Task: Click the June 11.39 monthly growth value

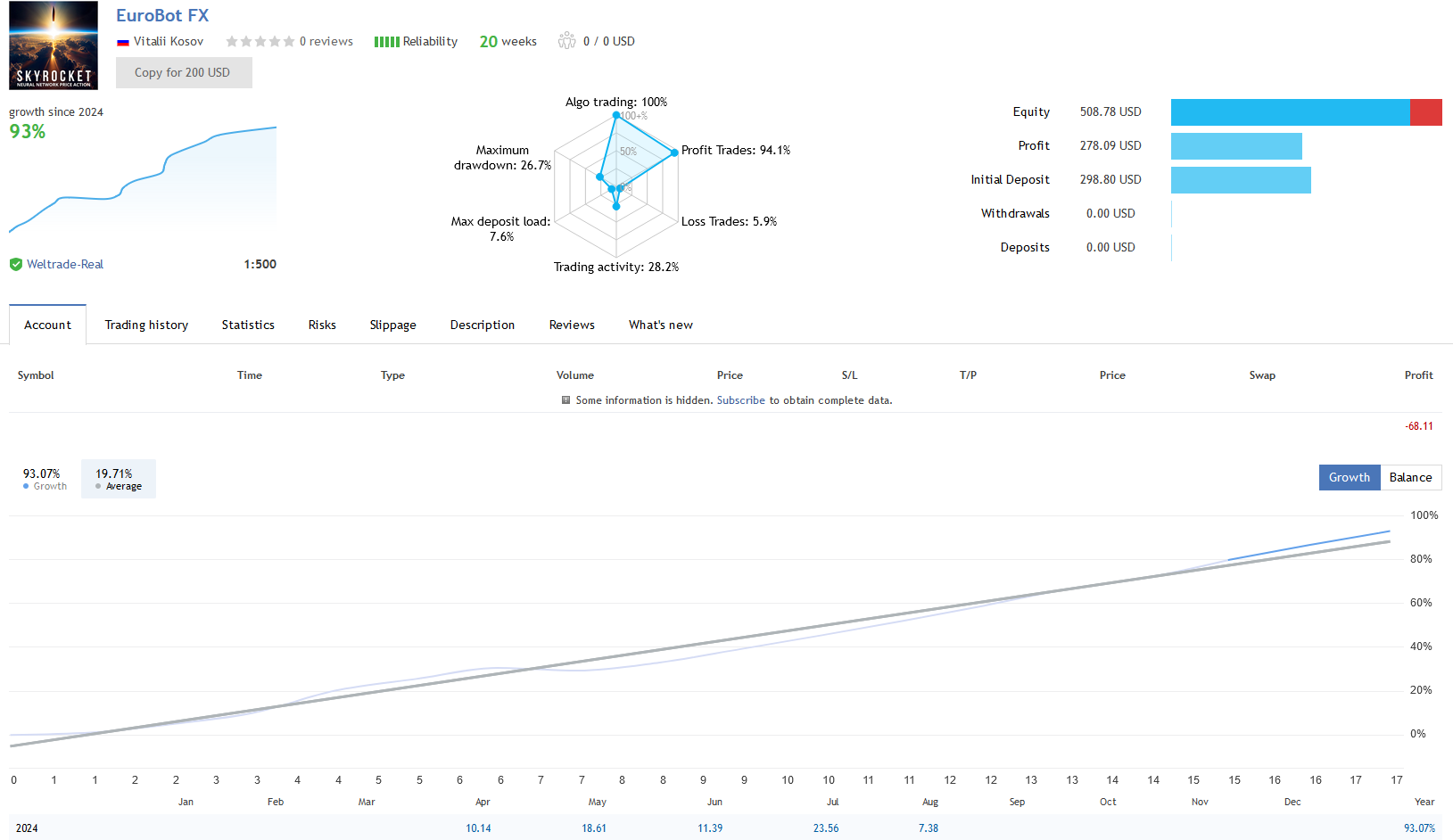Action: click(710, 828)
